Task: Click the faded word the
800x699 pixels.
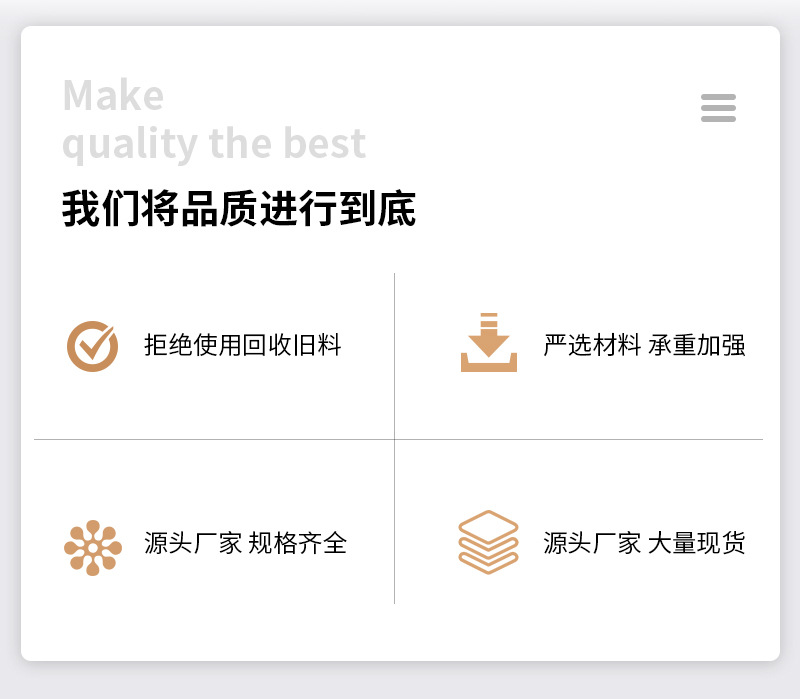Action: tap(240, 143)
